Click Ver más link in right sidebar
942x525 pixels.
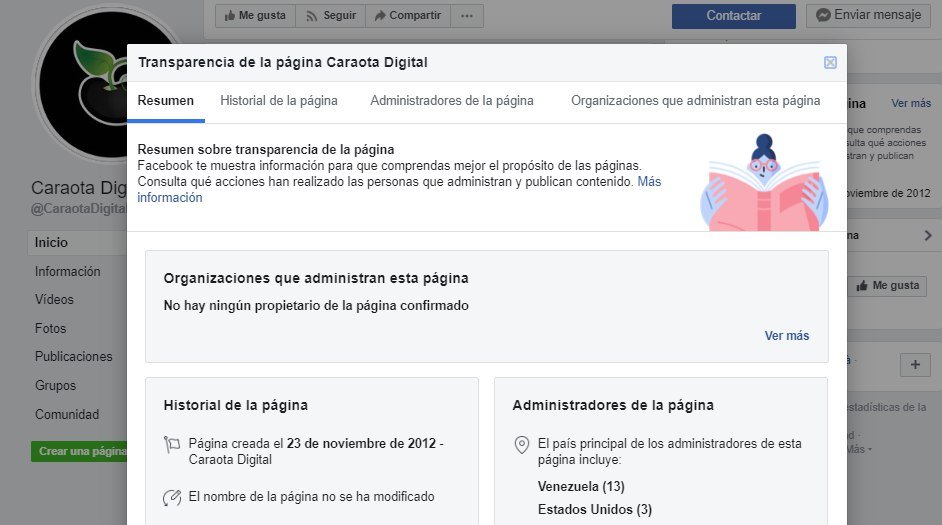click(x=911, y=103)
